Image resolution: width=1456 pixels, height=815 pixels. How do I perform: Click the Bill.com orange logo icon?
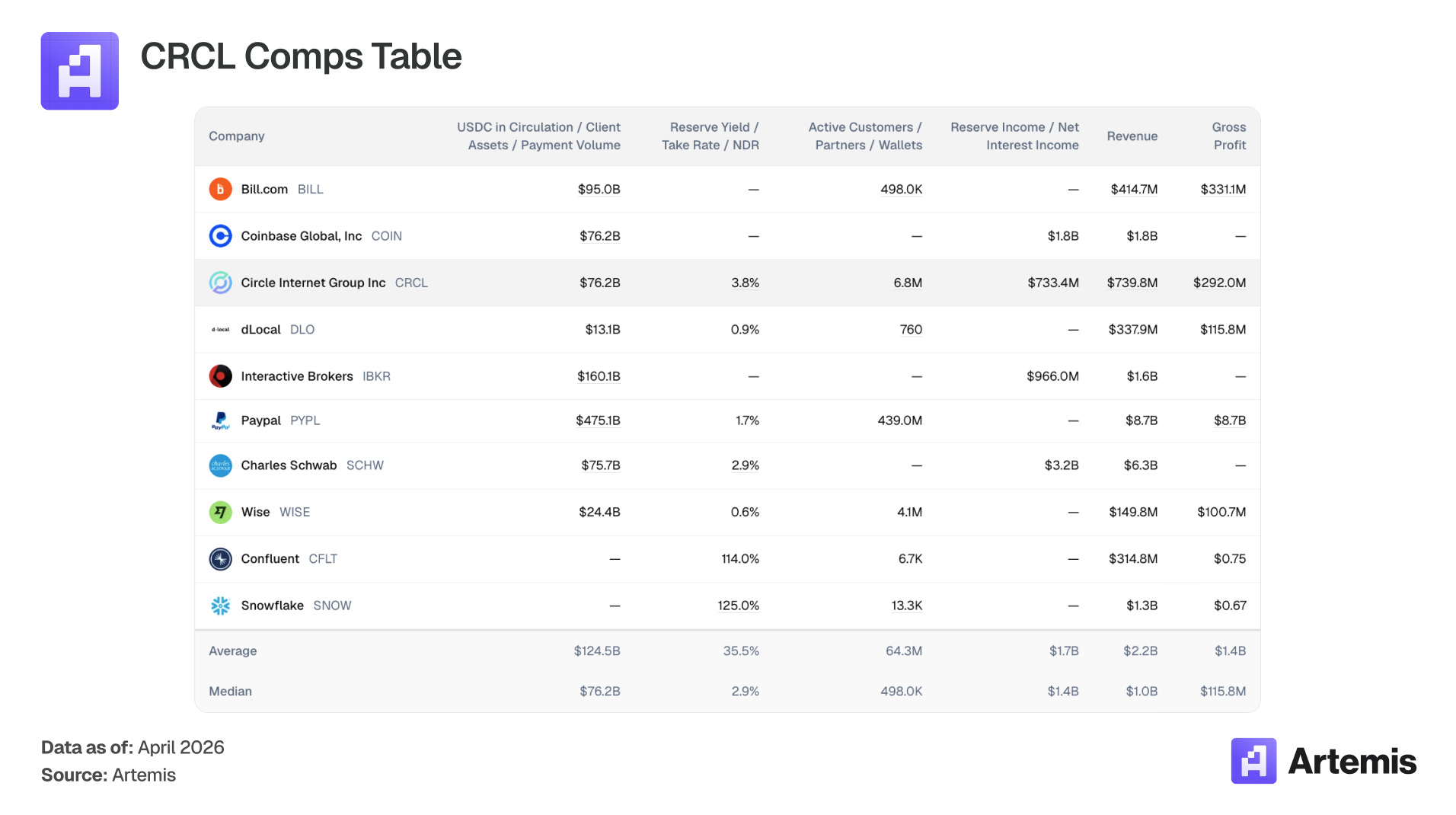[220, 189]
